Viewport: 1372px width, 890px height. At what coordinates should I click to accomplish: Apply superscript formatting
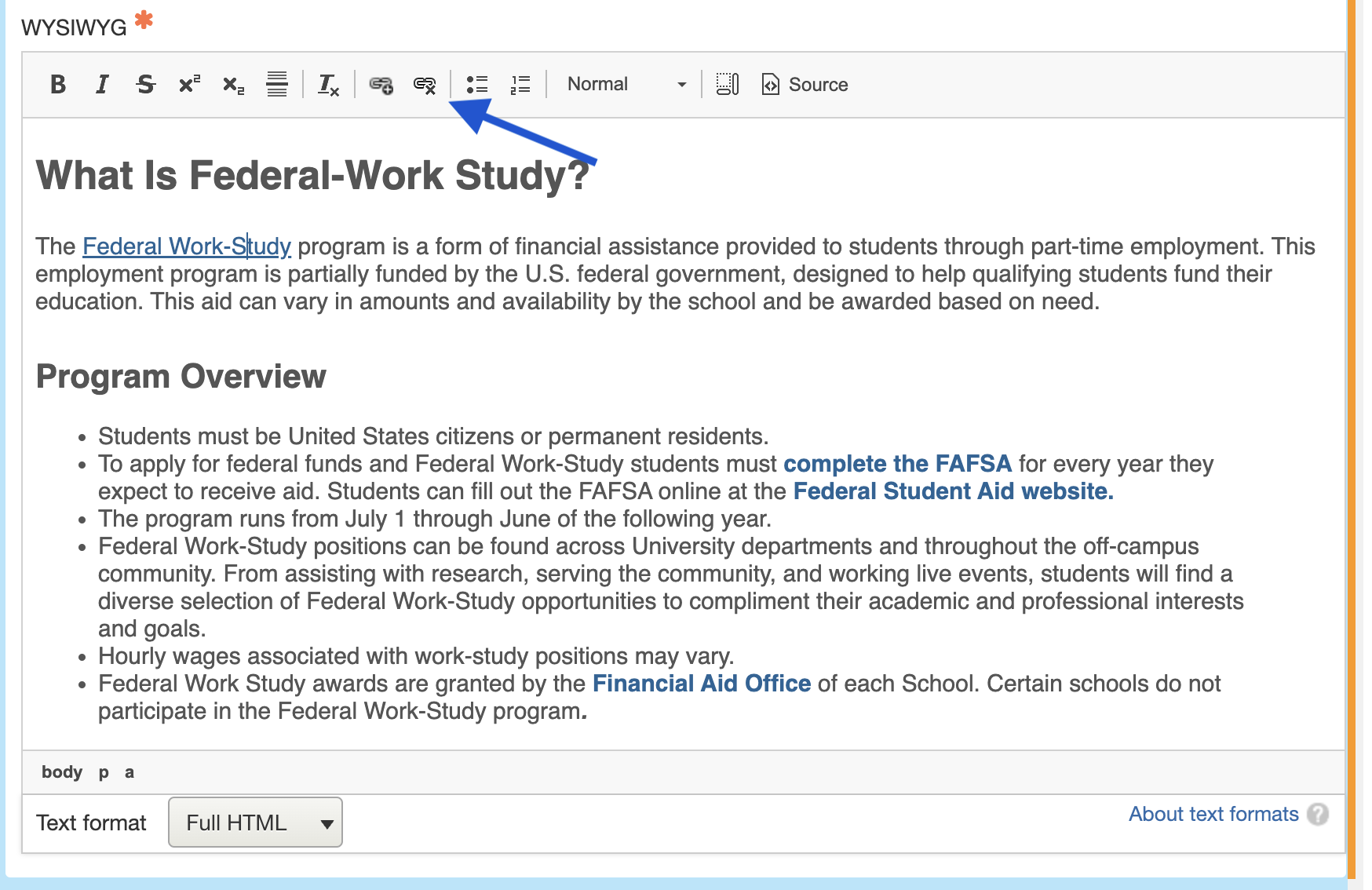tap(189, 84)
